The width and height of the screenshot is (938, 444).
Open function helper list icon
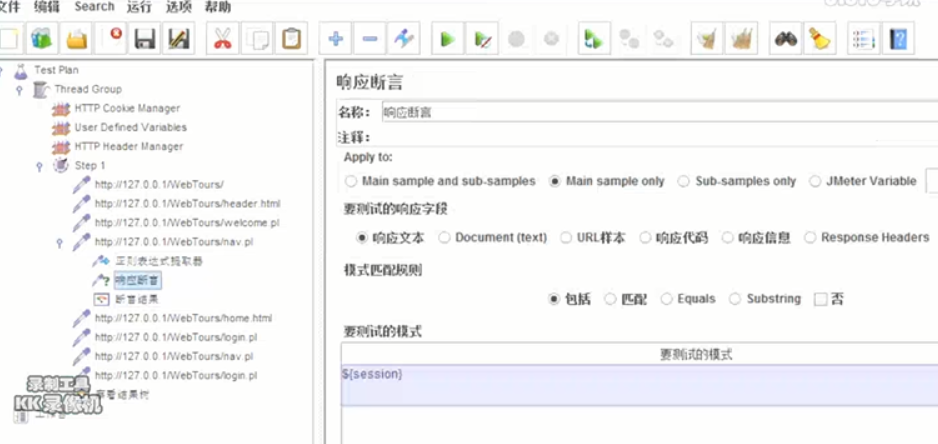click(863, 39)
